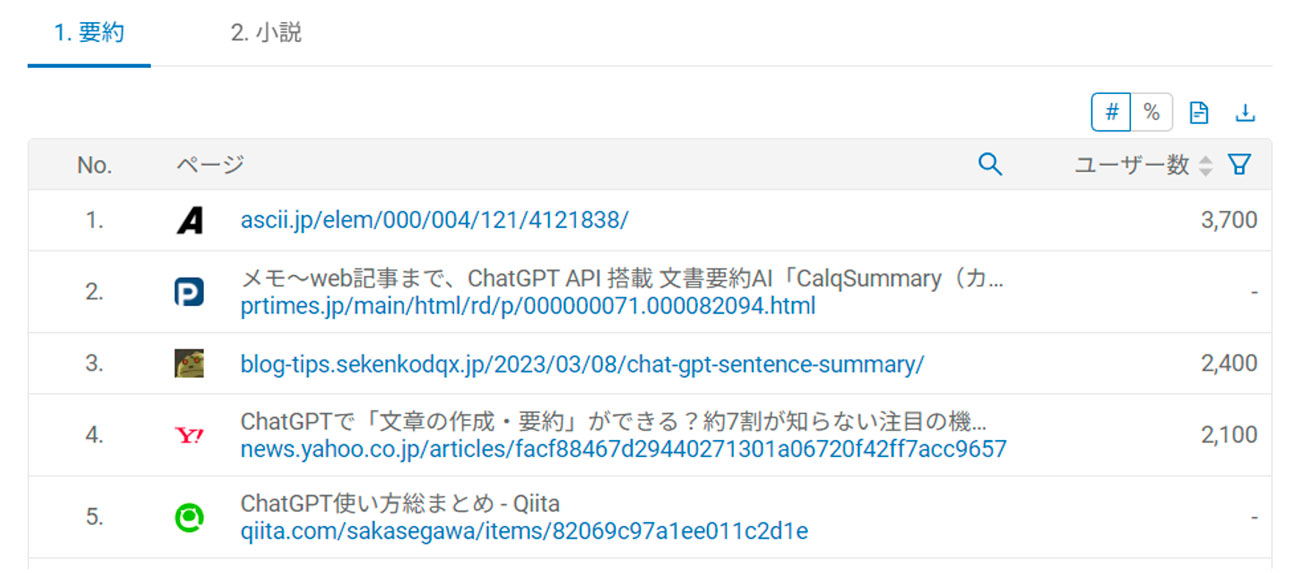Open the blog-tips.sekenkodqx.jp link
This screenshot has width=1300, height=573.
click(x=582, y=364)
